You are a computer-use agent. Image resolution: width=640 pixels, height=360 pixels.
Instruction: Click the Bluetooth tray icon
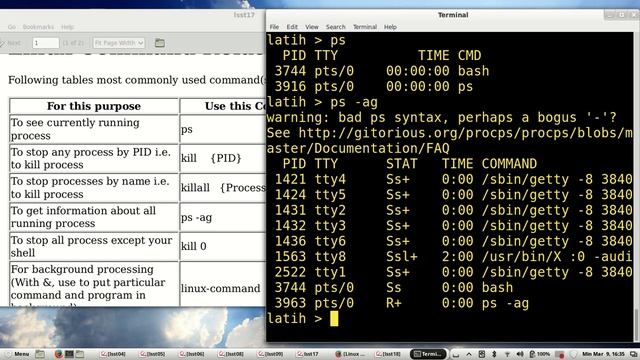pos(494,354)
